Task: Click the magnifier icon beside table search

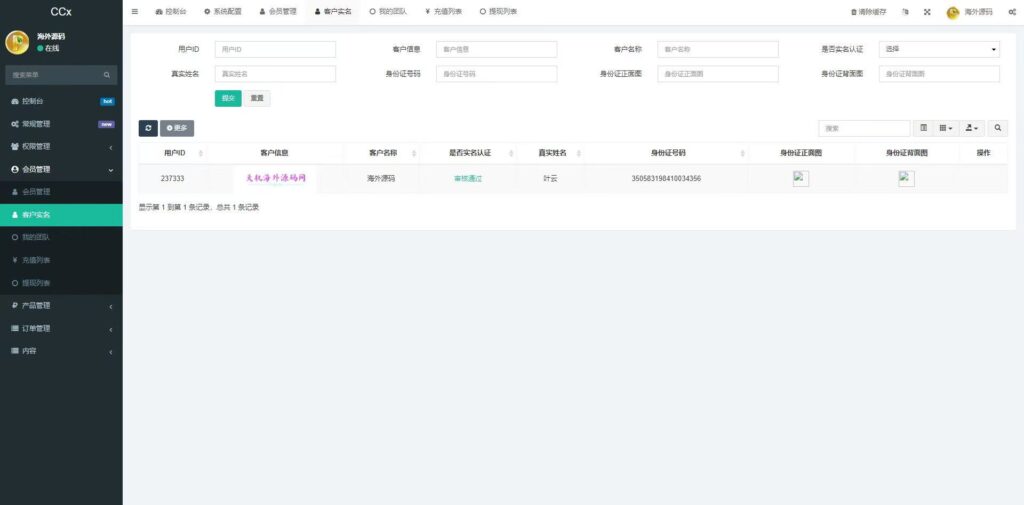Action: pyautogui.click(x=997, y=128)
